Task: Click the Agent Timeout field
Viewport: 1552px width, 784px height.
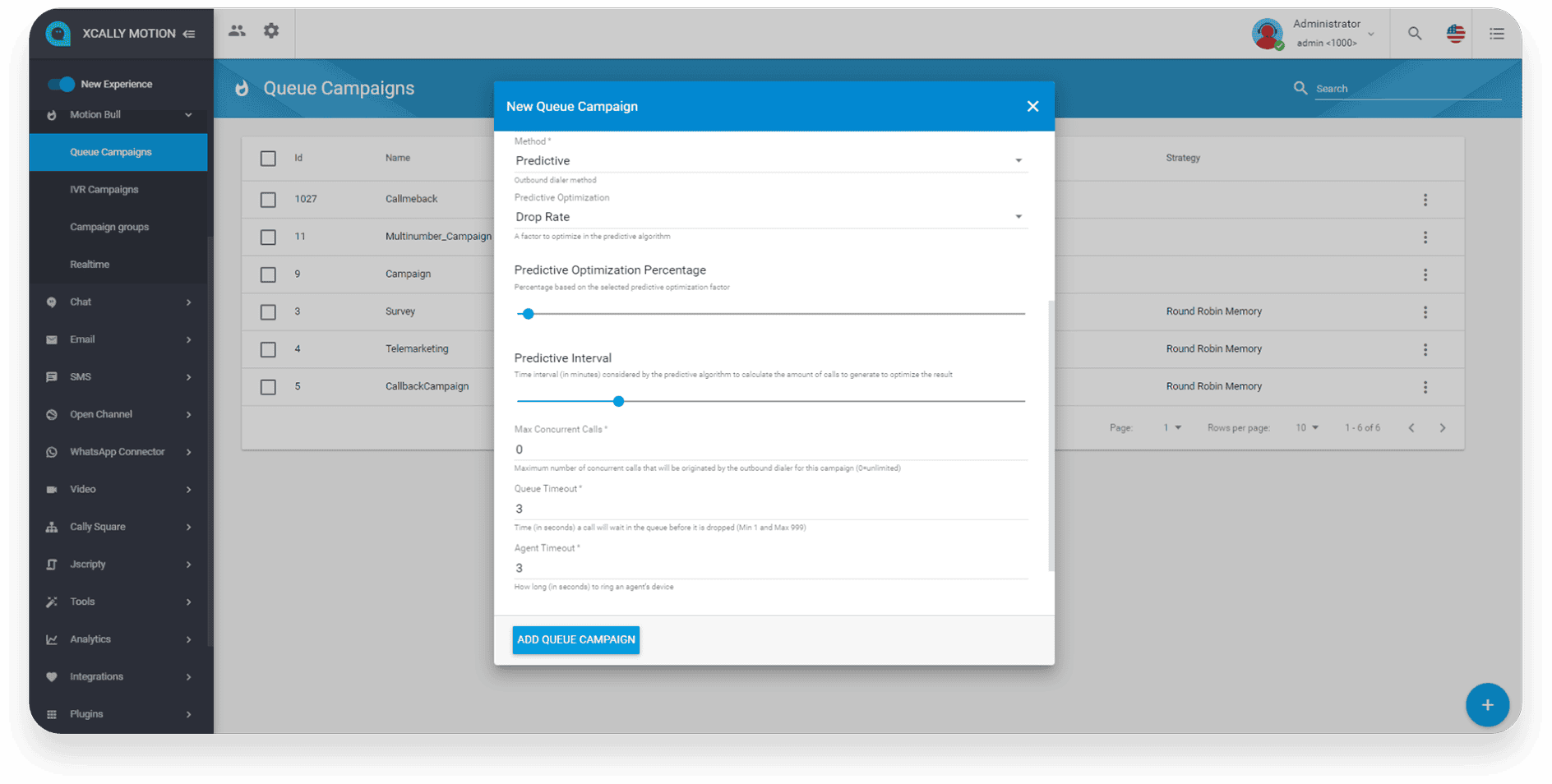Action: 770,569
